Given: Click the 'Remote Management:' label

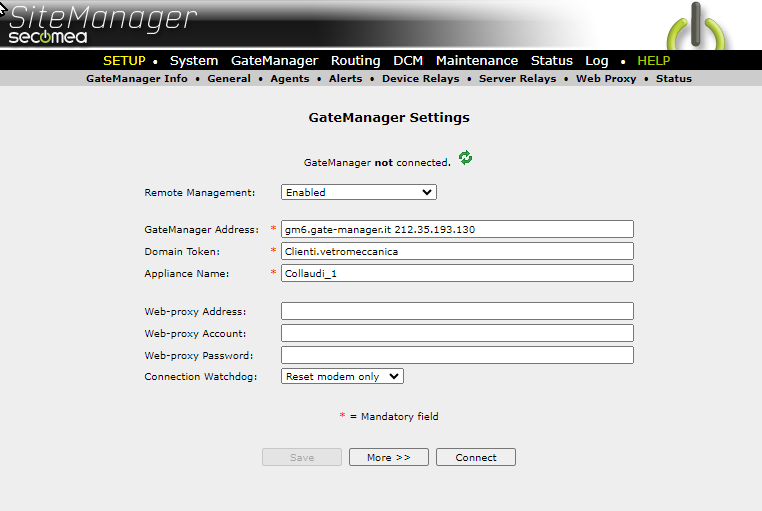Looking at the screenshot, I should (x=199, y=193).
